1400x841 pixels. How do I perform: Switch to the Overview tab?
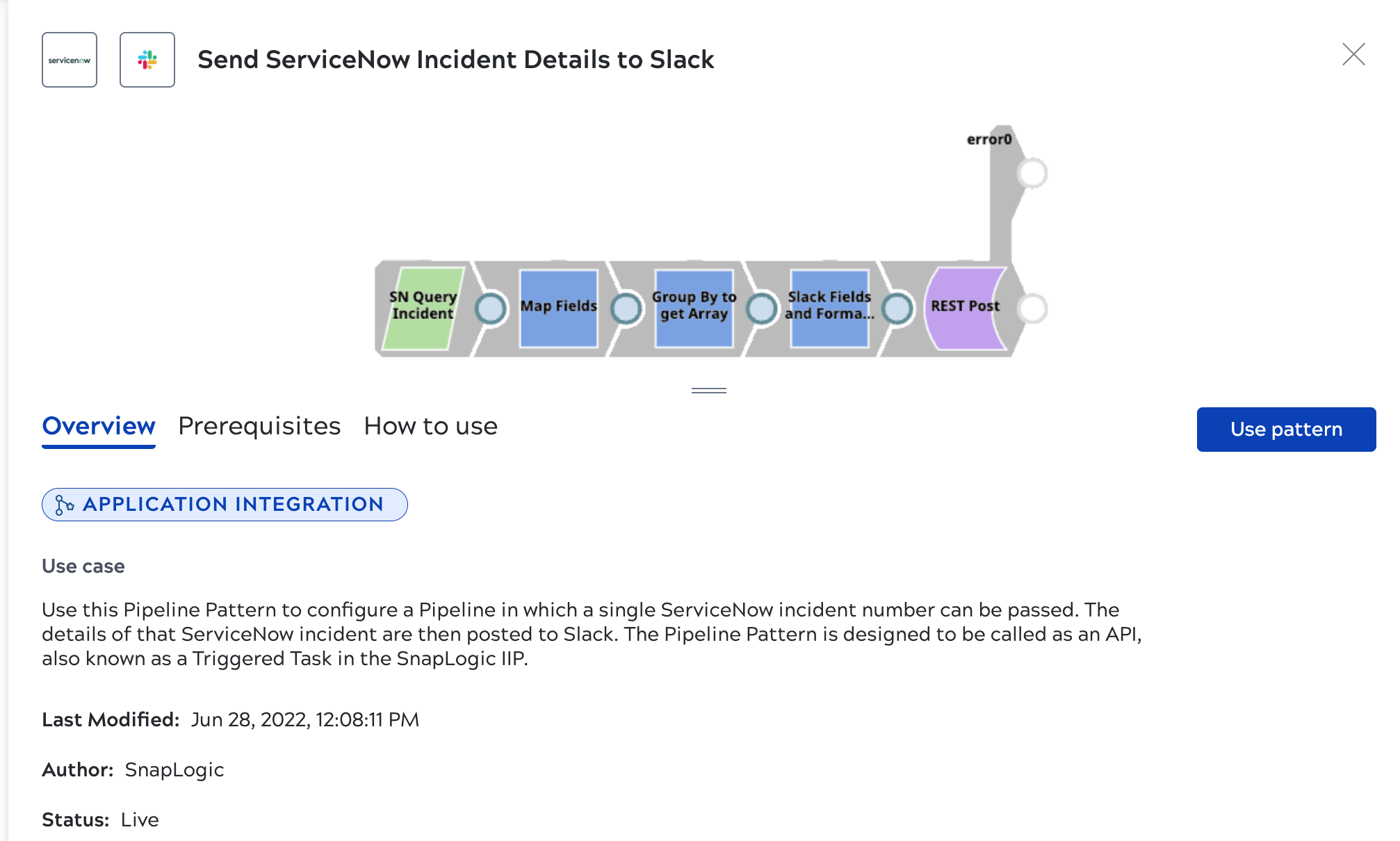pyautogui.click(x=99, y=426)
